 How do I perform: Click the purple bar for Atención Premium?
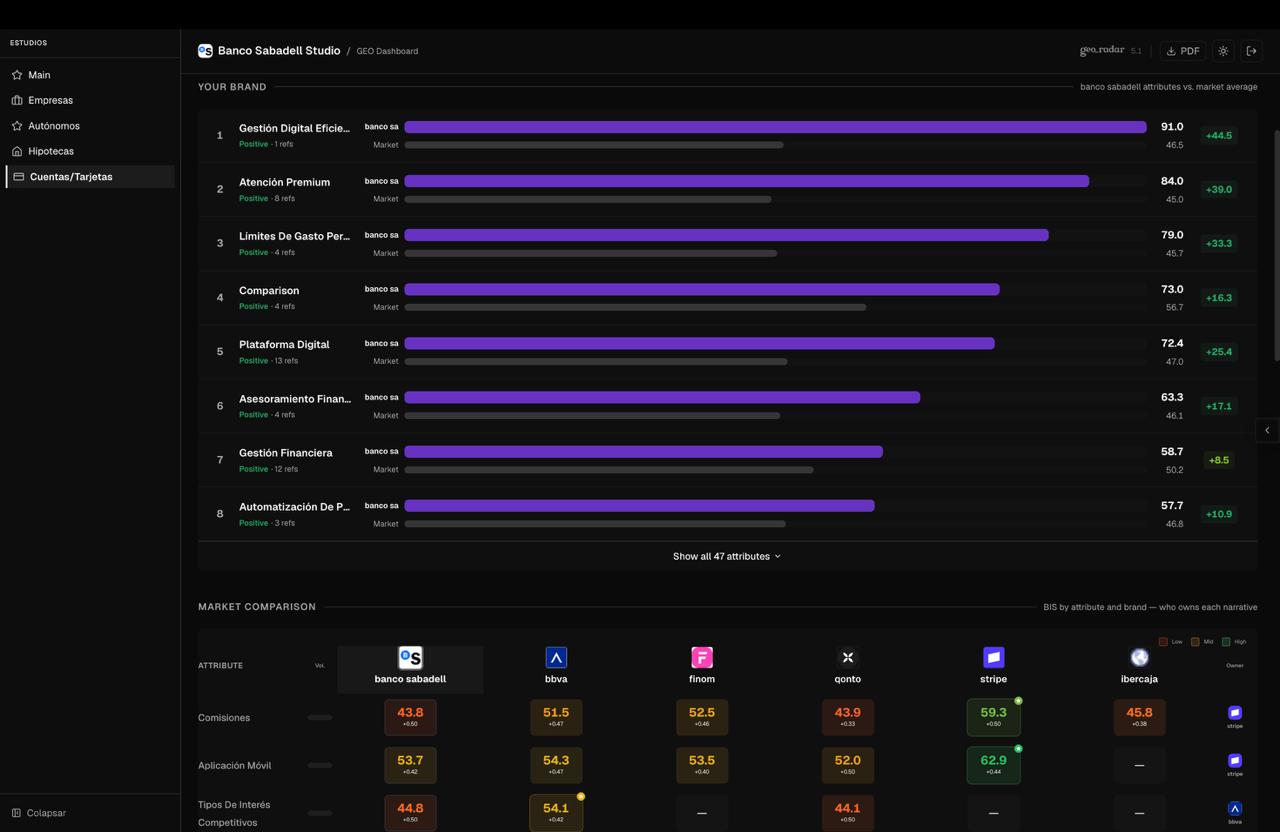tap(746, 181)
